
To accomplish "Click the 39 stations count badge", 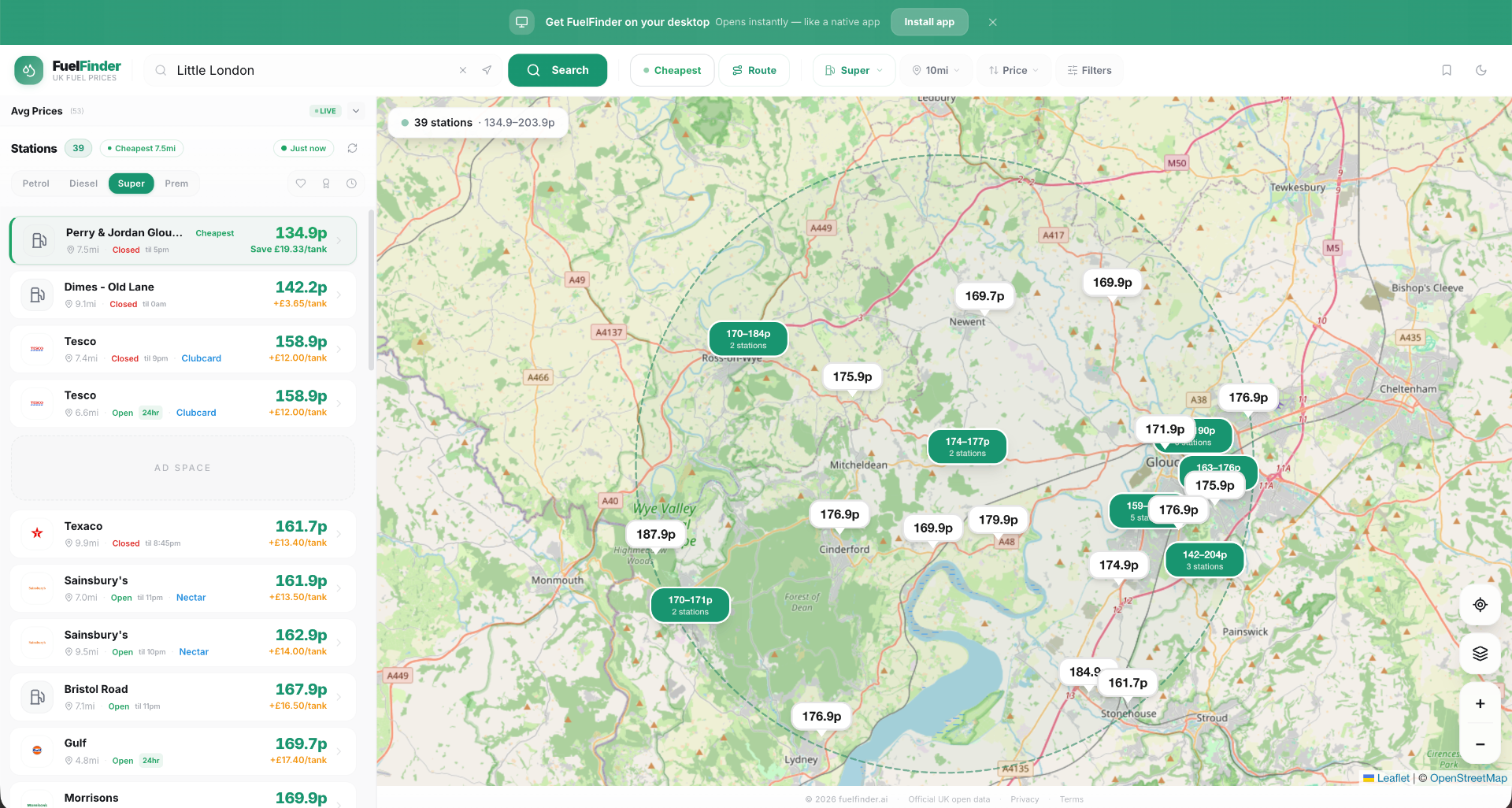I will coord(78,148).
